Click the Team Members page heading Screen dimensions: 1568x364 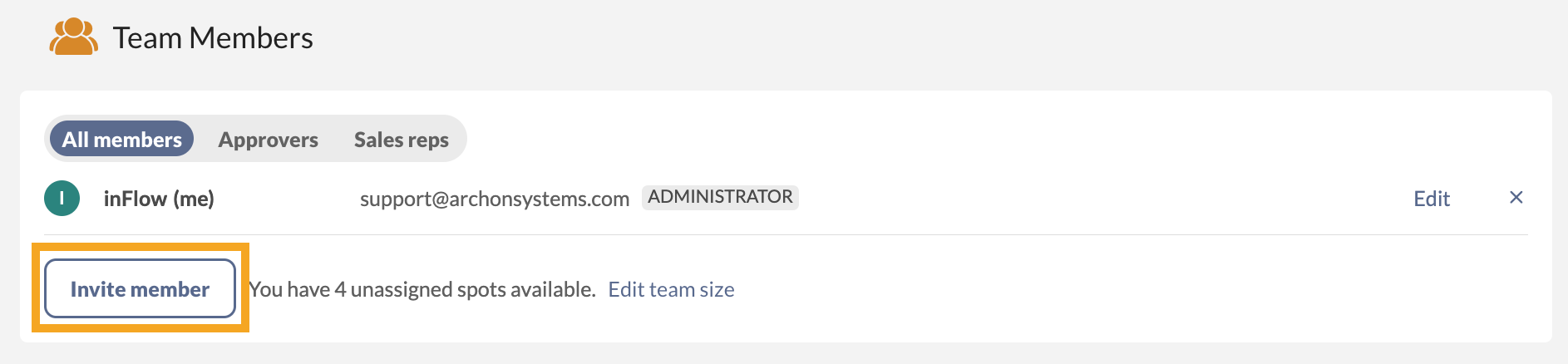point(213,38)
